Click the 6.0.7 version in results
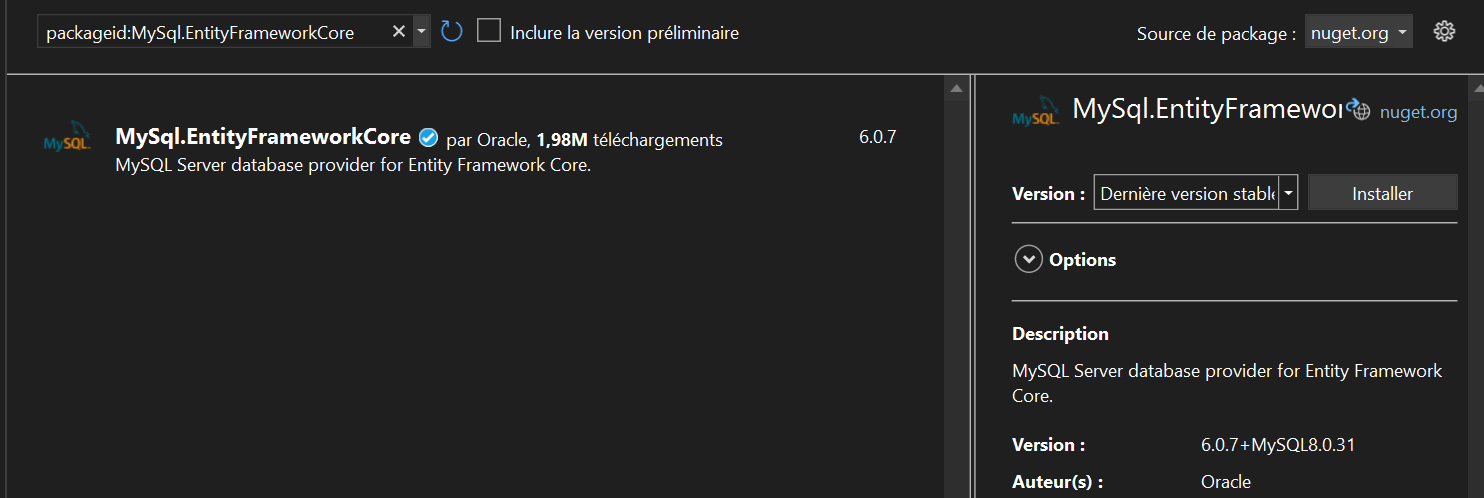Screen dimensions: 1484x498 (x=877, y=137)
